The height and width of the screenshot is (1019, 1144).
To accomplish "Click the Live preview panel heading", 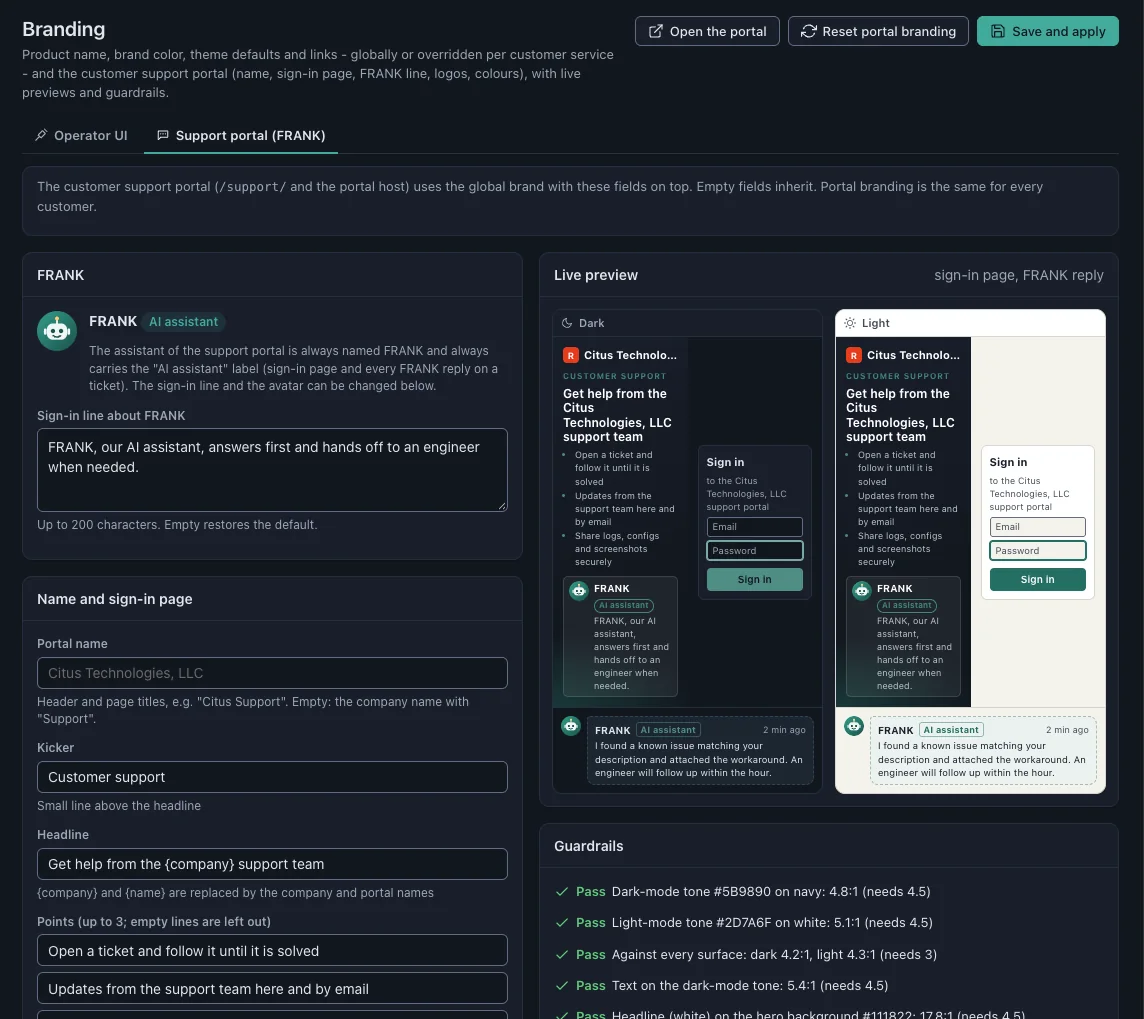I will pos(595,275).
